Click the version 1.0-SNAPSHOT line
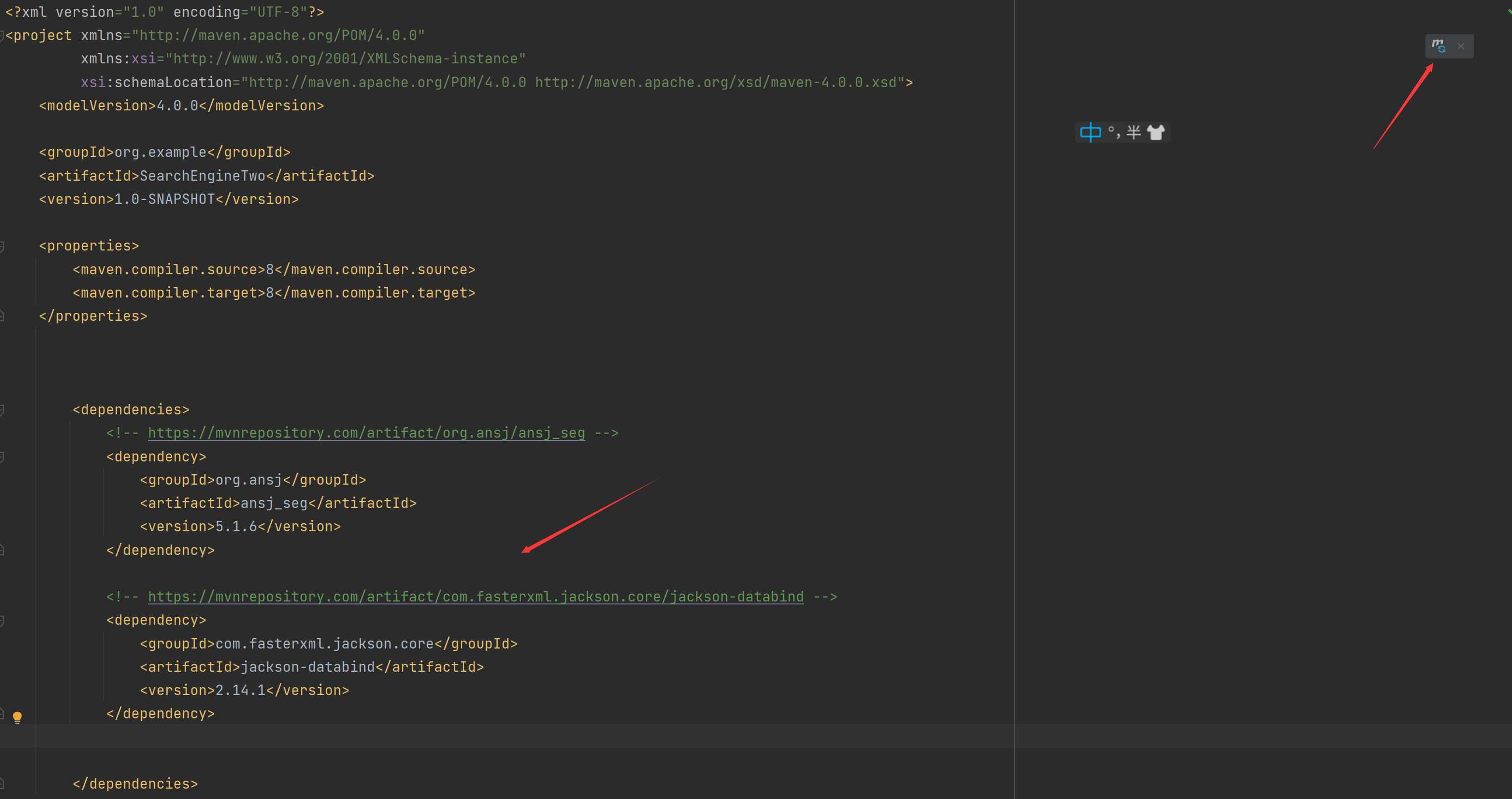This screenshot has height=799, width=1512. [168, 200]
